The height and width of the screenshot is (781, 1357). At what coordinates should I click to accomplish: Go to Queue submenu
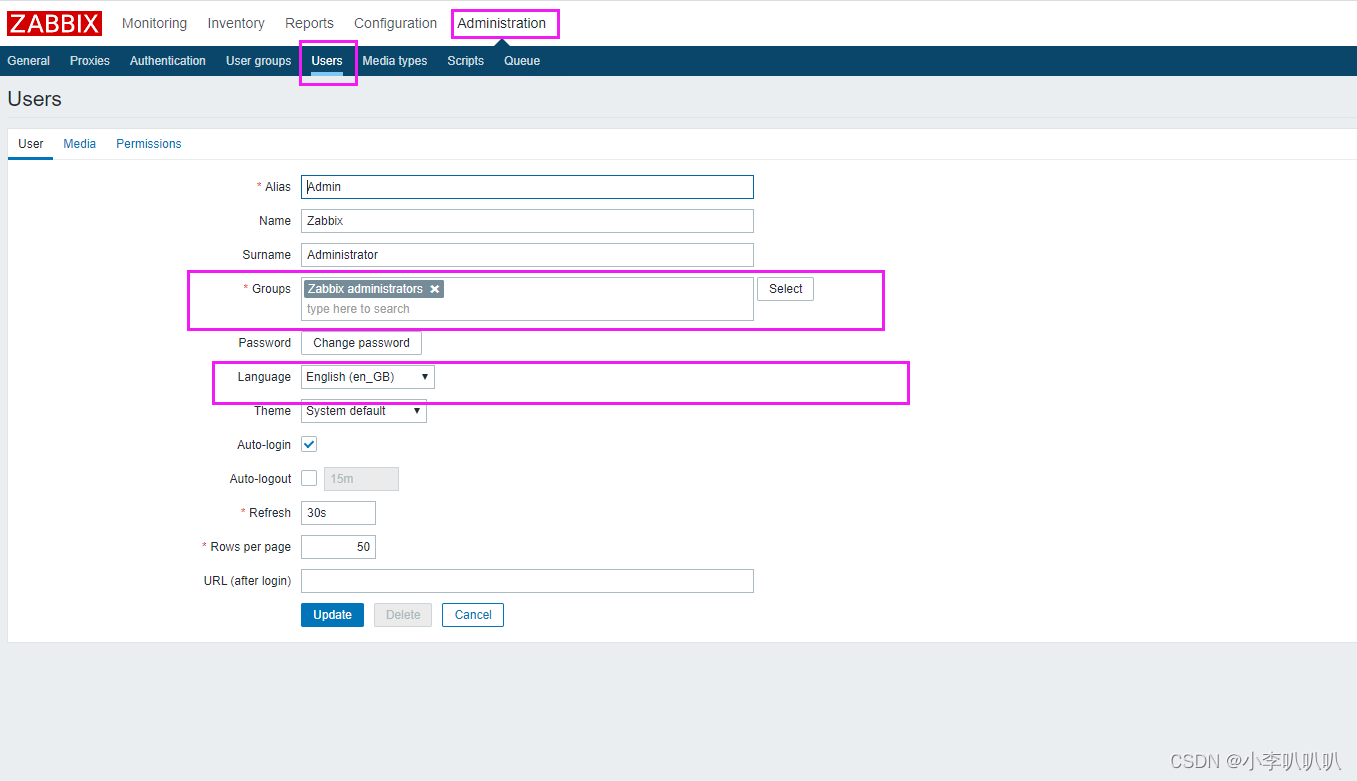click(x=522, y=61)
